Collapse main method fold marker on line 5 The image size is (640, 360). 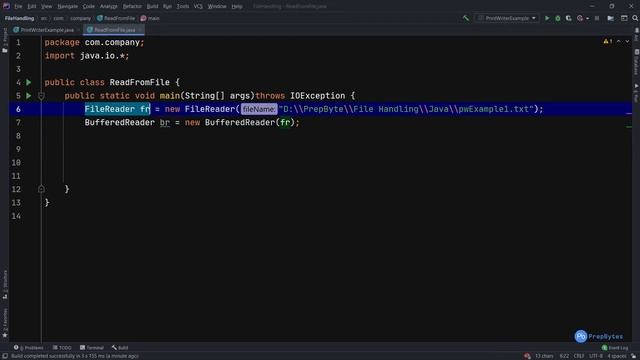coord(41,96)
